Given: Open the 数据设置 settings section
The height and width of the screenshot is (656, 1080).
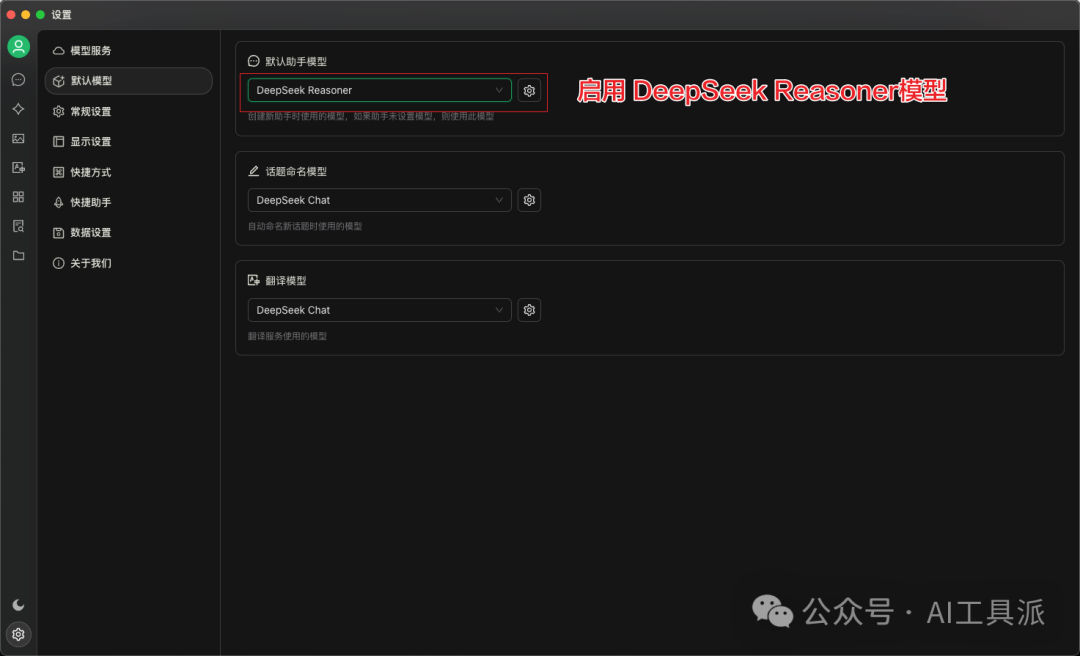Looking at the screenshot, I should (x=128, y=232).
